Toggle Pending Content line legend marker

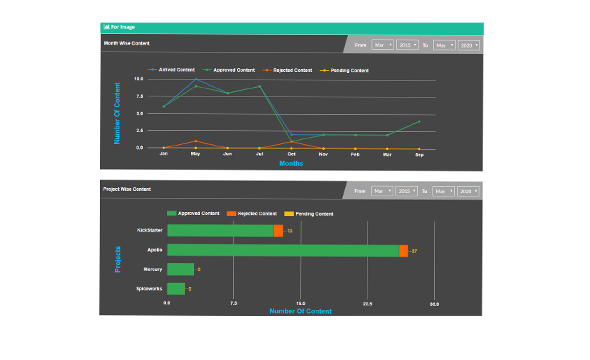324,70
